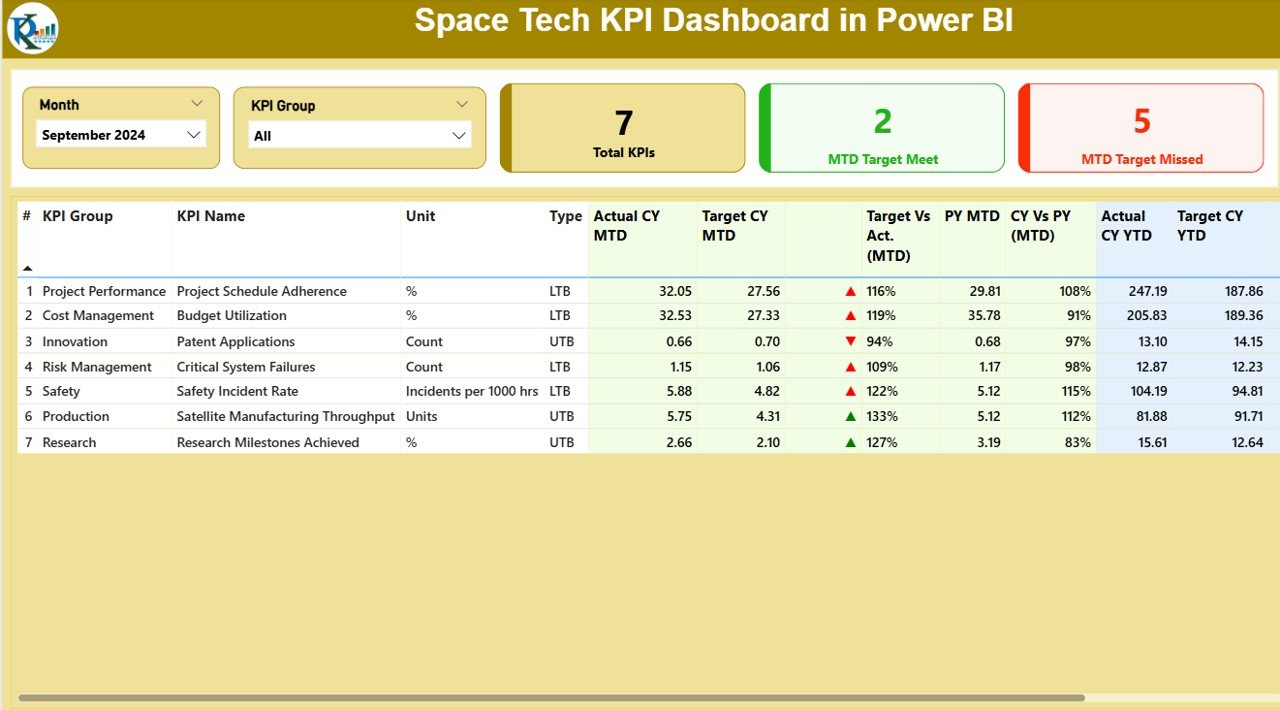Click the Target CY YTD column header
The height and width of the screenshot is (710, 1280).
click(x=1209, y=225)
